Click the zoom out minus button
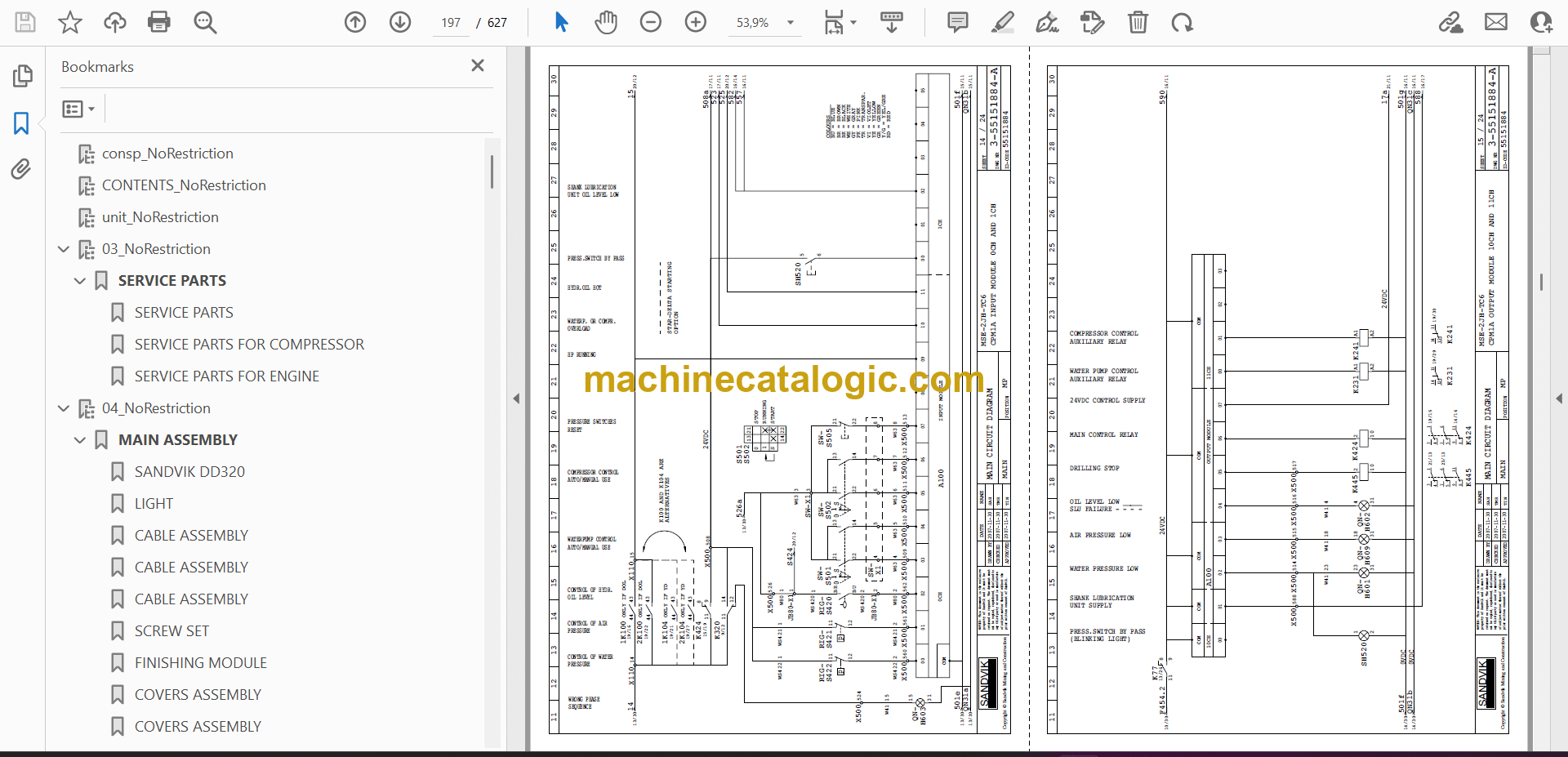The height and width of the screenshot is (757, 1568). tap(651, 22)
